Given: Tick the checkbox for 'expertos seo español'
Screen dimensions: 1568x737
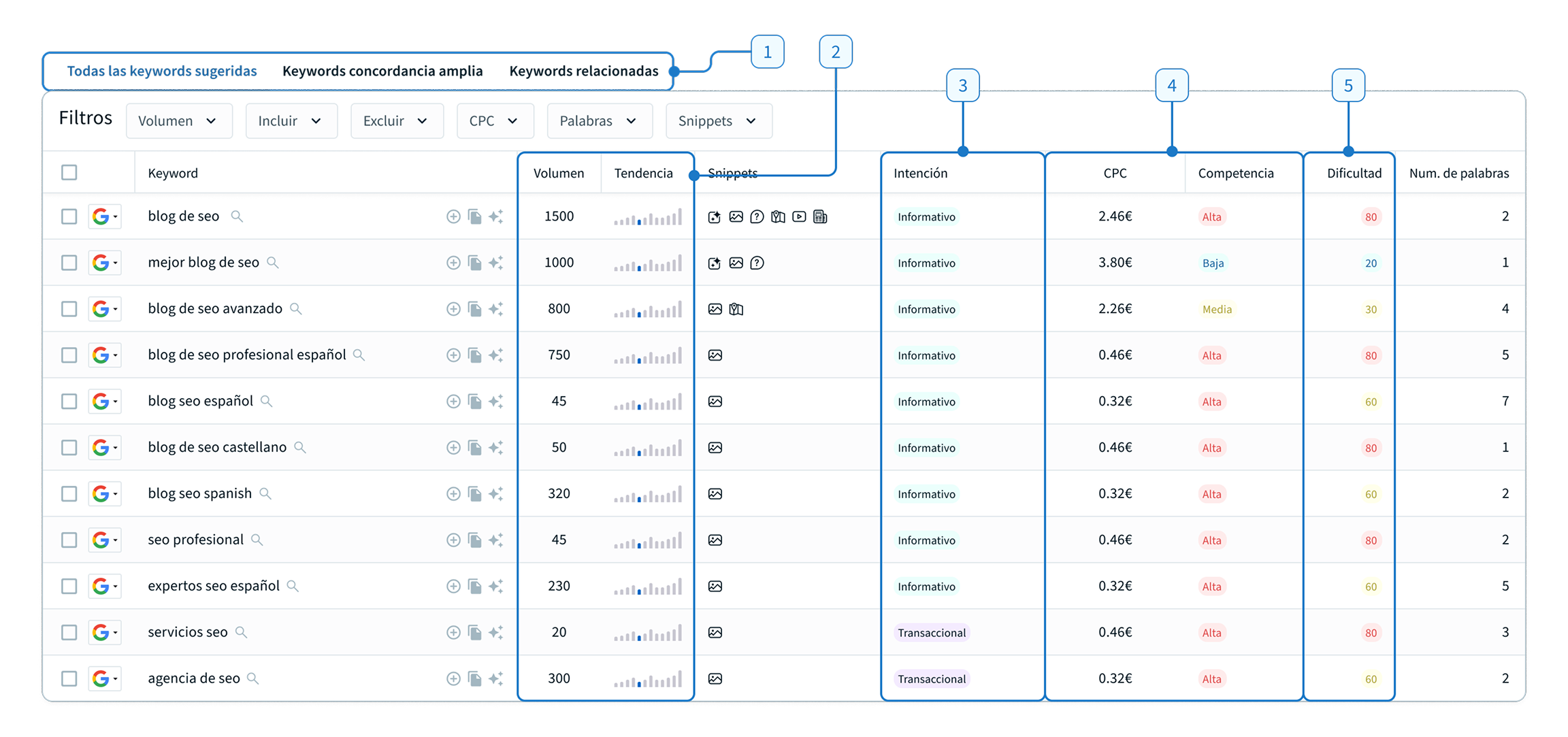Looking at the screenshot, I should 69,586.
